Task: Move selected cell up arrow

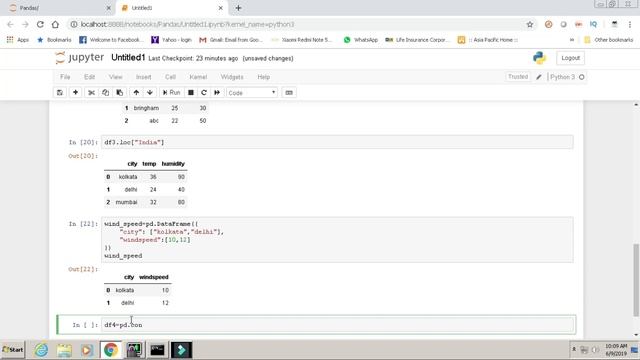Action: pyautogui.click(x=136, y=93)
